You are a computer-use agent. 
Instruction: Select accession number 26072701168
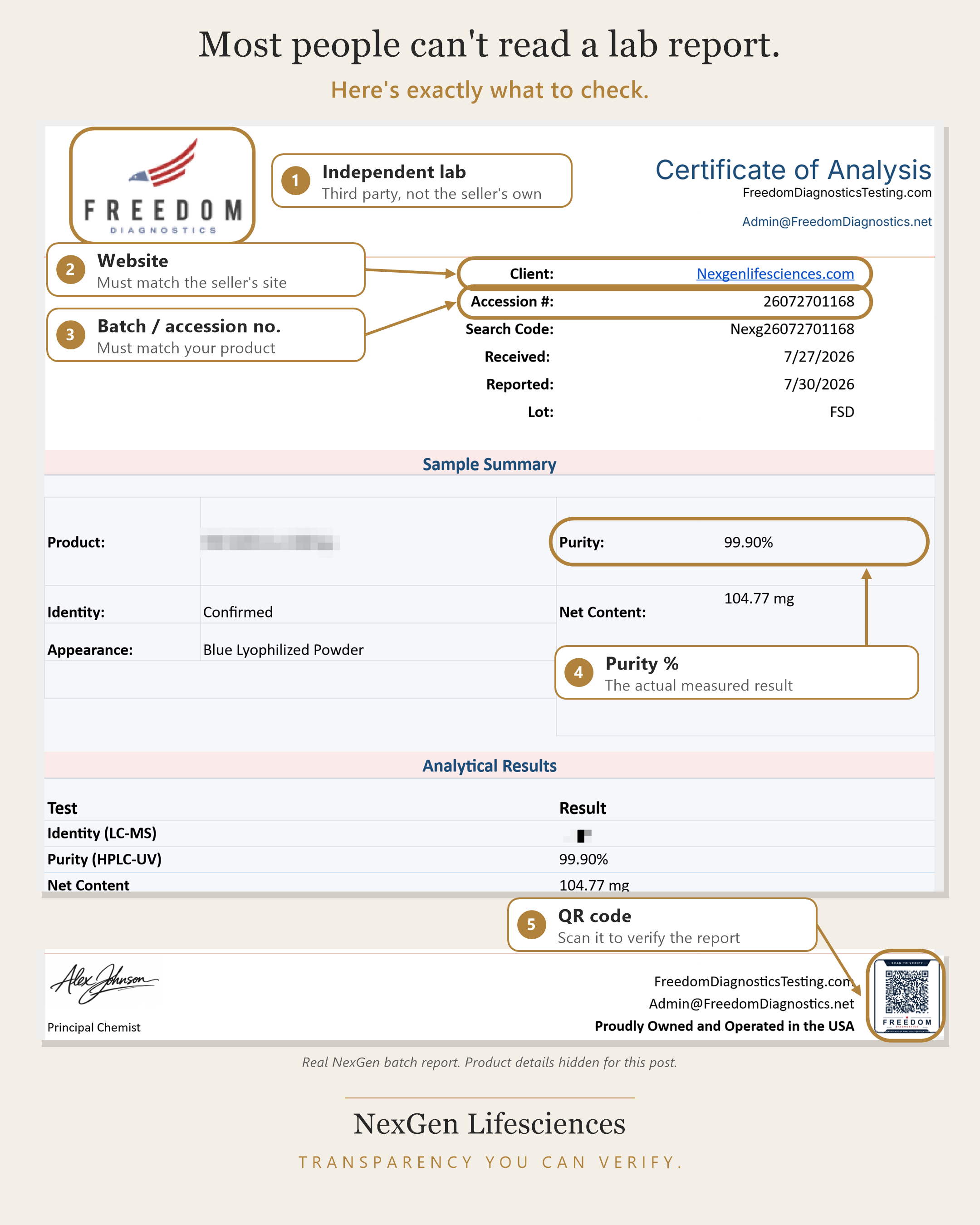808,301
